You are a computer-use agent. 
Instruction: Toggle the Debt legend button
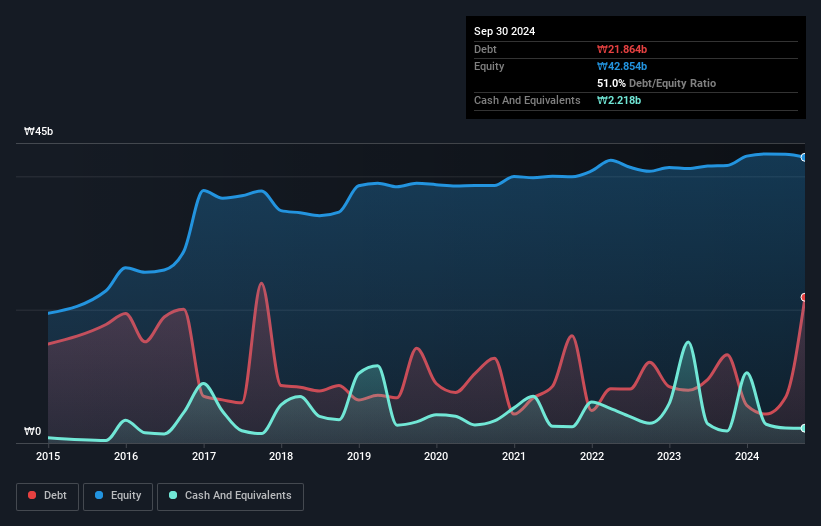[48, 496]
